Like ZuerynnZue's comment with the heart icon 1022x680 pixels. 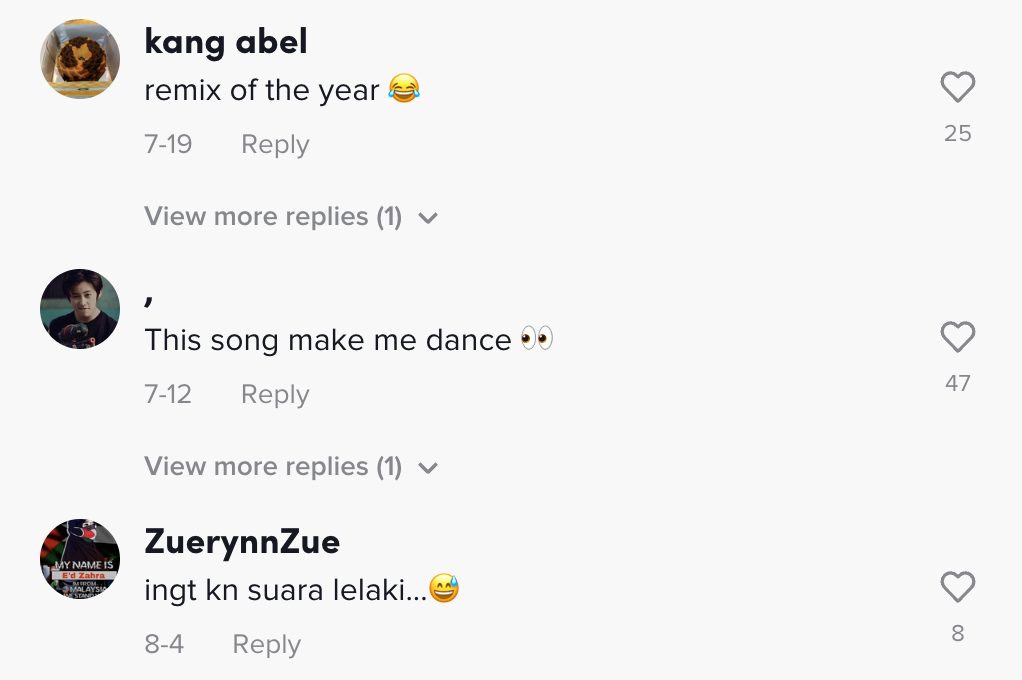[x=957, y=588]
